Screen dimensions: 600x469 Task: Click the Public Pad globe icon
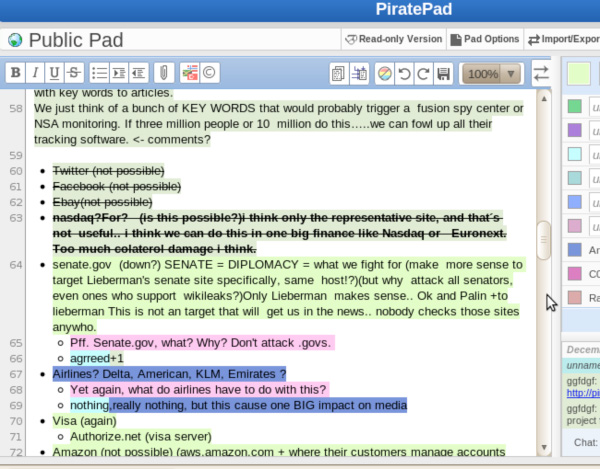tap(15, 40)
